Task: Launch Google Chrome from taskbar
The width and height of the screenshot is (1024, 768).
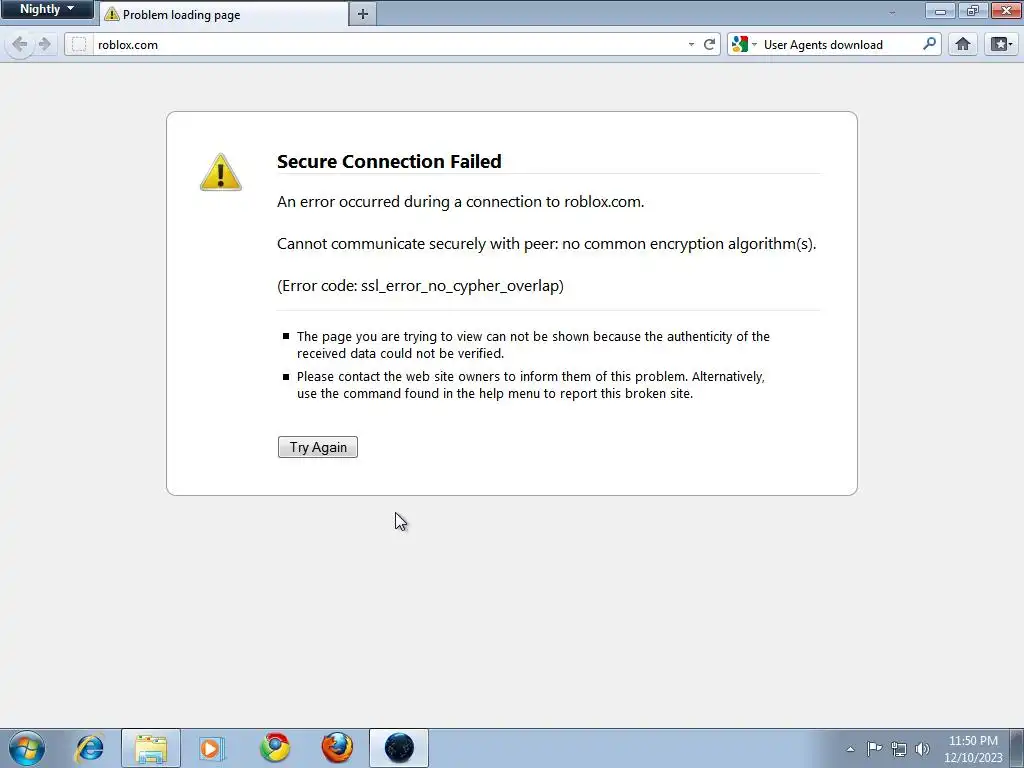Action: [x=275, y=748]
